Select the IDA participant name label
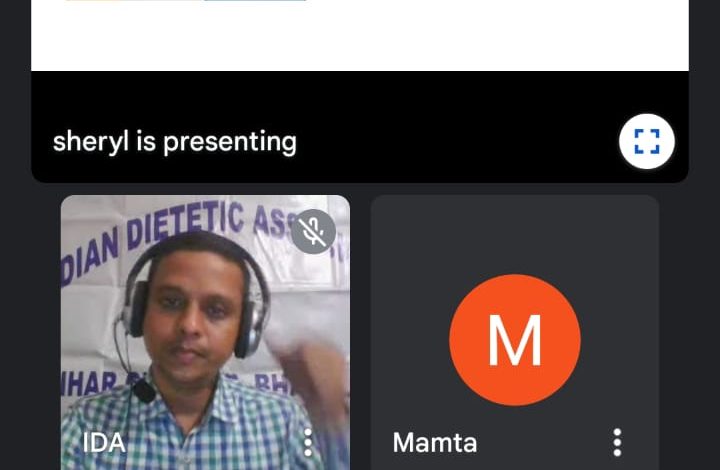This screenshot has height=470, width=720. pos(104,443)
